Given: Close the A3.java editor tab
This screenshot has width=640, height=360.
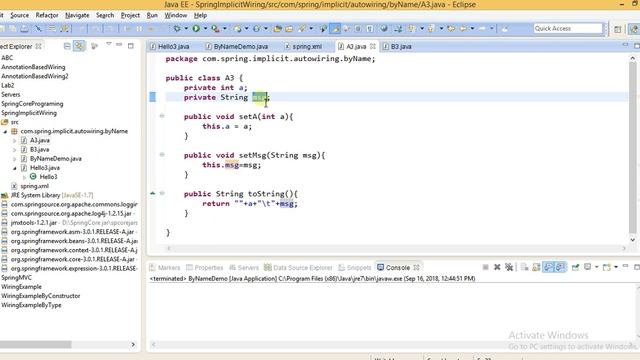Looking at the screenshot, I should [x=373, y=46].
